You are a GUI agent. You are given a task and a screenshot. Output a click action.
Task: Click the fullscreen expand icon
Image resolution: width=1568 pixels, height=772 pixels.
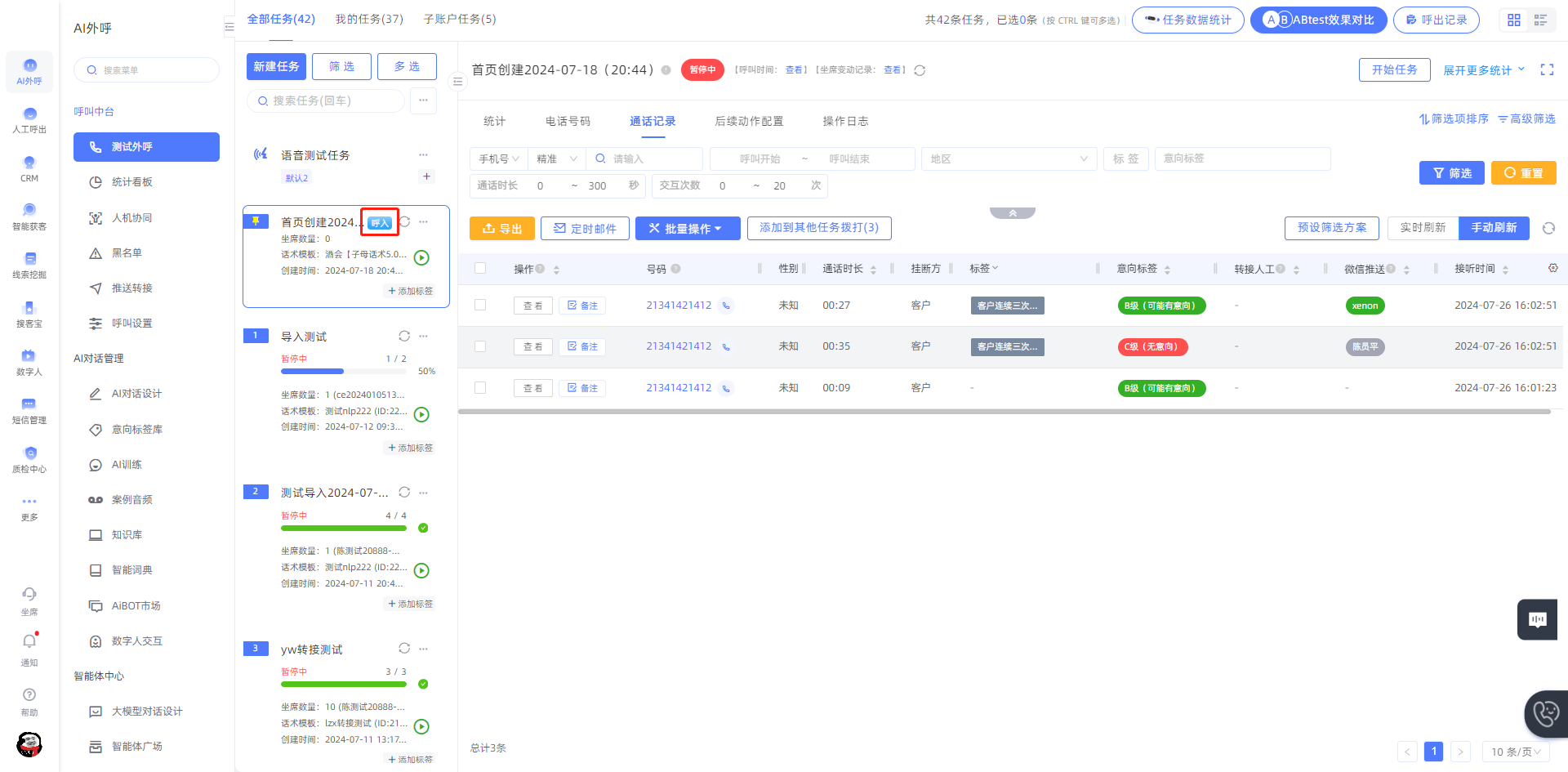click(1547, 70)
